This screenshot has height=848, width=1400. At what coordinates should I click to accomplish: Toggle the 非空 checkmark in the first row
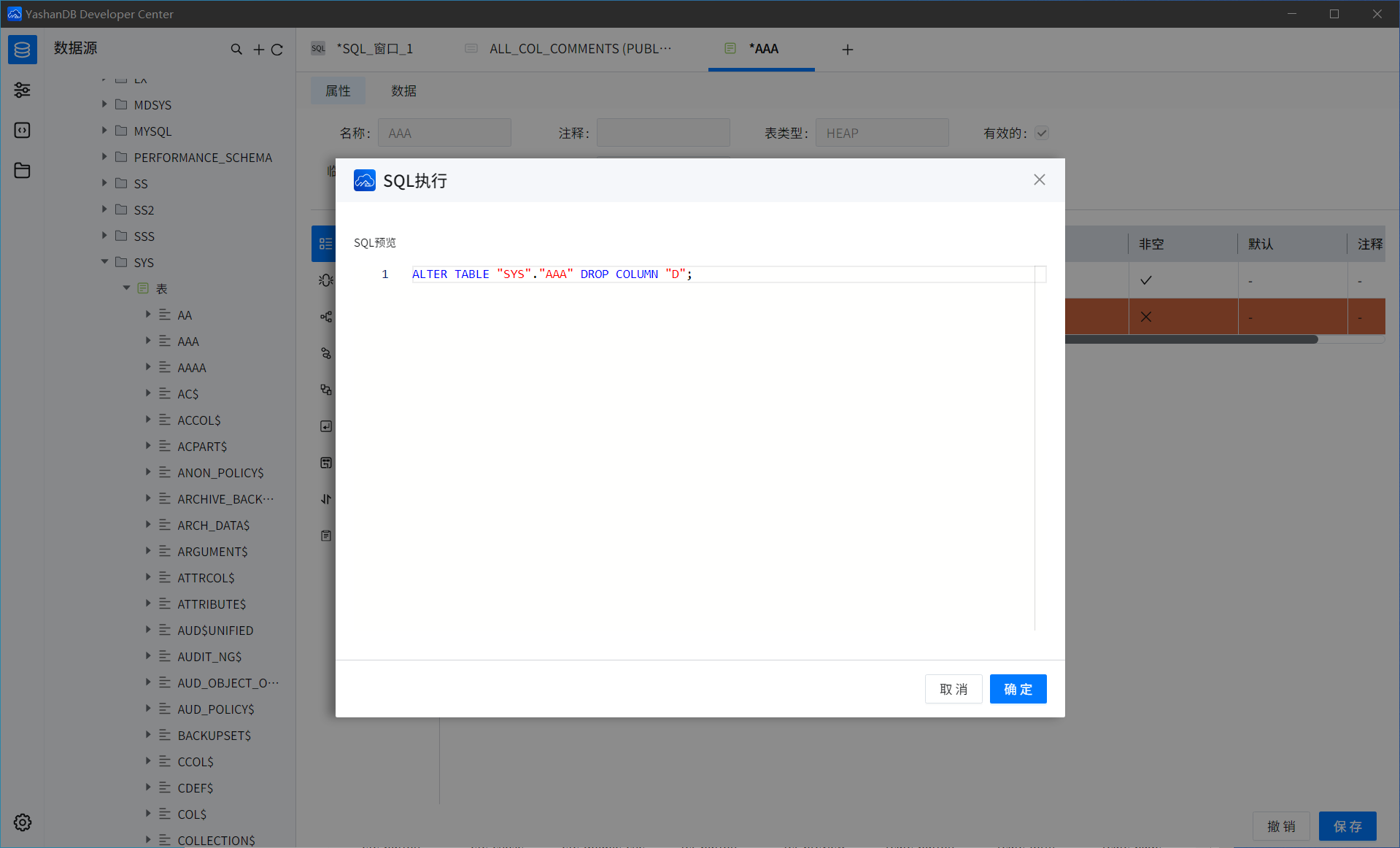[x=1145, y=280]
